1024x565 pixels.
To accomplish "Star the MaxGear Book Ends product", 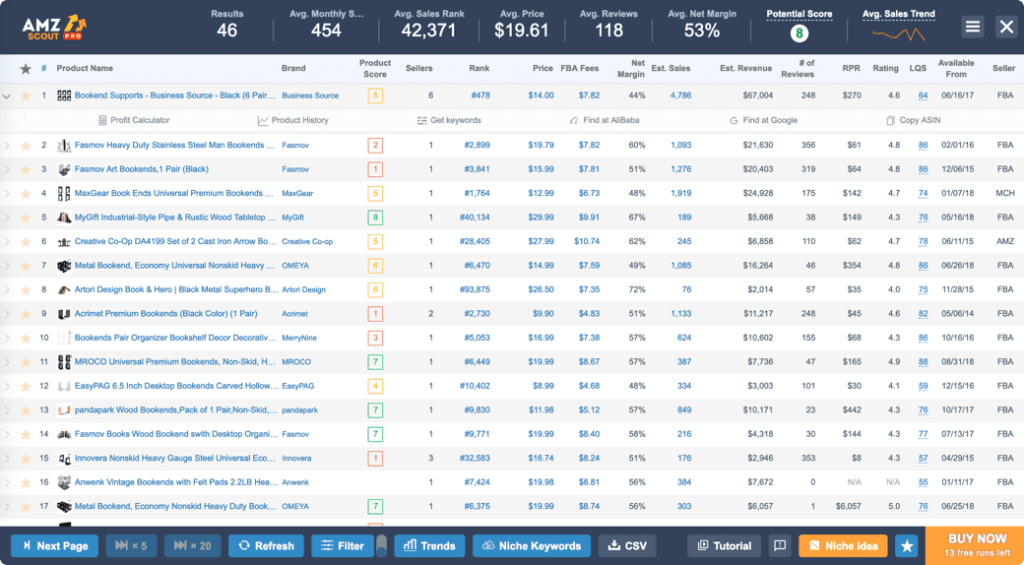I will [25, 194].
